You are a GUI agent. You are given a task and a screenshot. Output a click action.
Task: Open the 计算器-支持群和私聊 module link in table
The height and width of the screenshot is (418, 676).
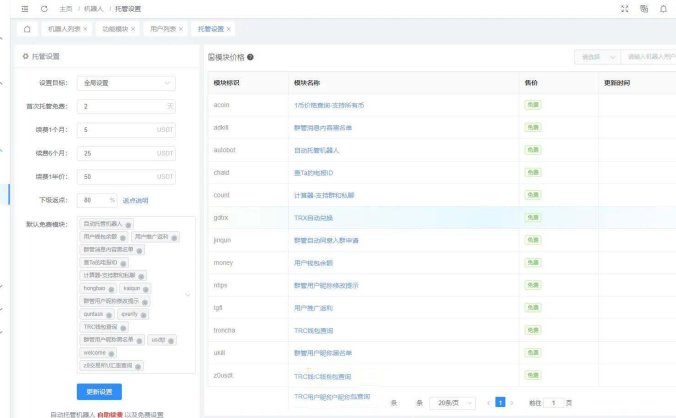pos(324,195)
